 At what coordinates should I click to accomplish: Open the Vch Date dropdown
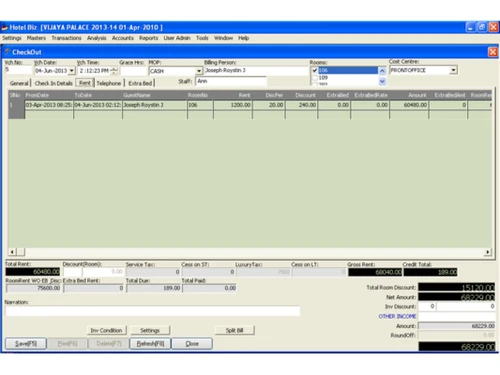[72, 71]
